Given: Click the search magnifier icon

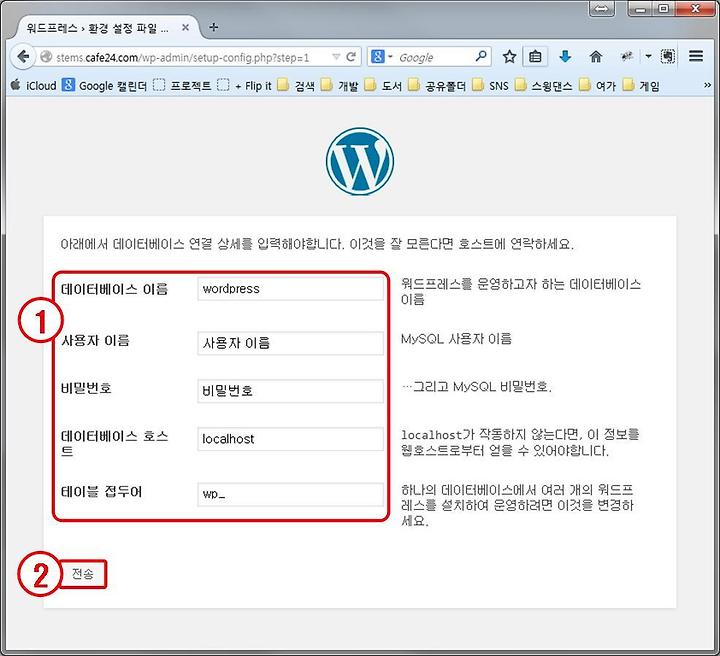Looking at the screenshot, I should [x=481, y=56].
